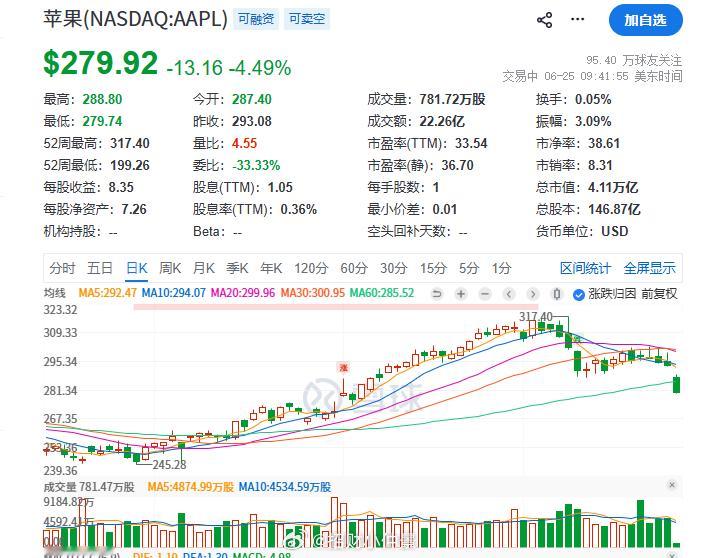Viewport: 702px width, 558px height.
Task: Switch to the 120分 chart tab
Action: tap(311, 268)
